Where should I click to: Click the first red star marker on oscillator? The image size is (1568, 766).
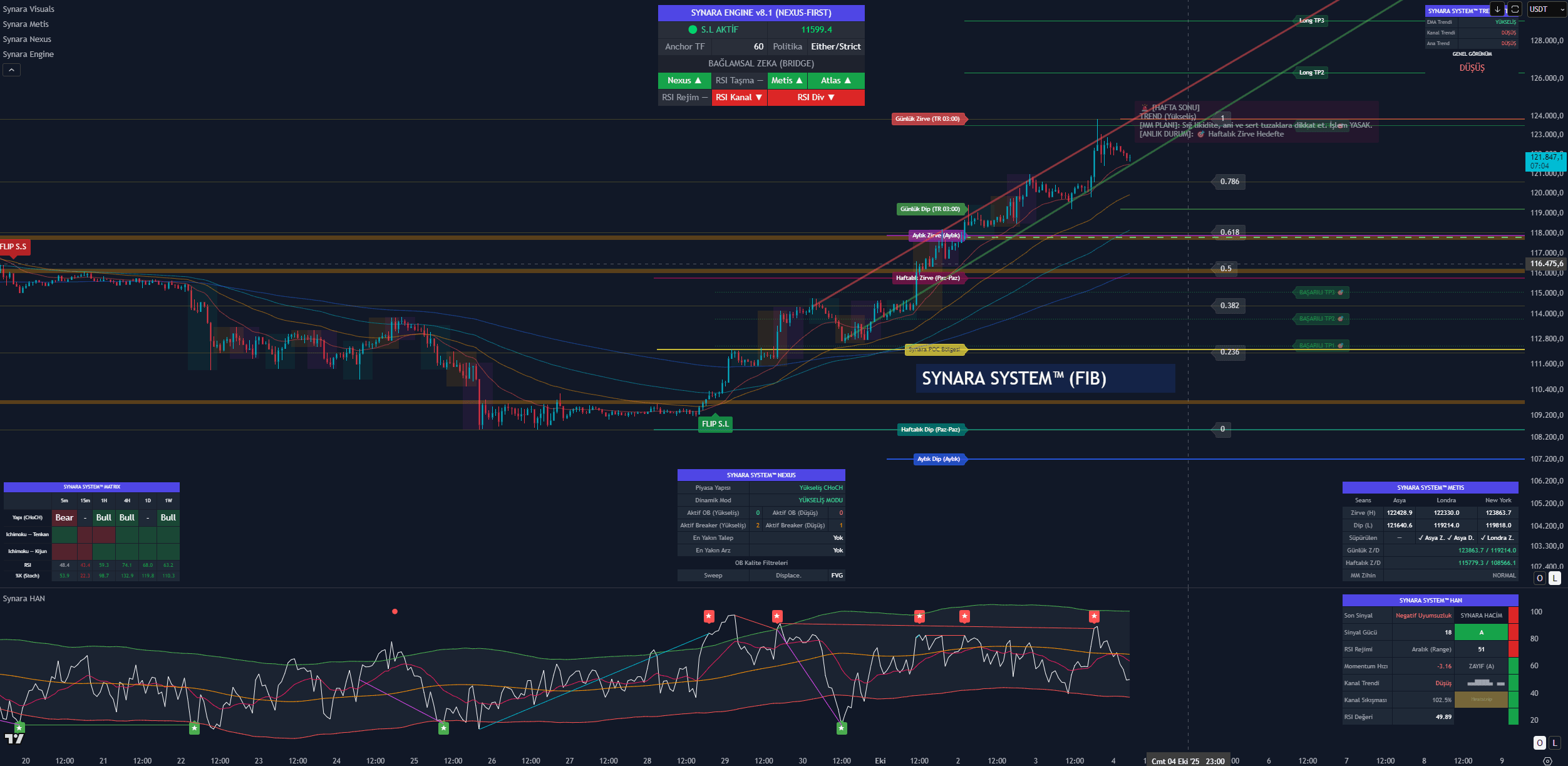click(x=709, y=616)
